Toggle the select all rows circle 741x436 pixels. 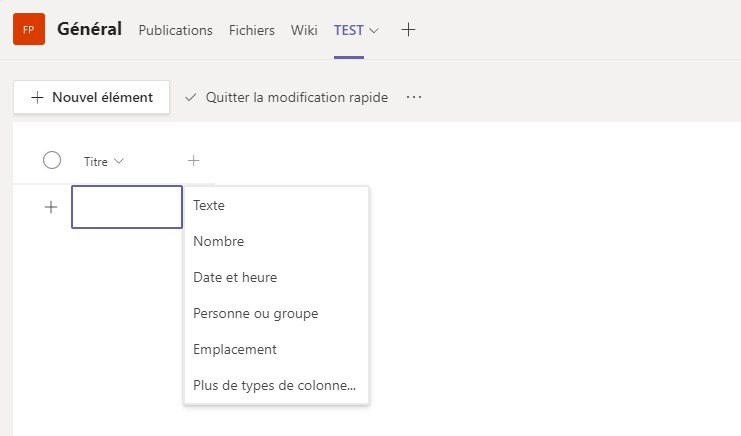52,160
